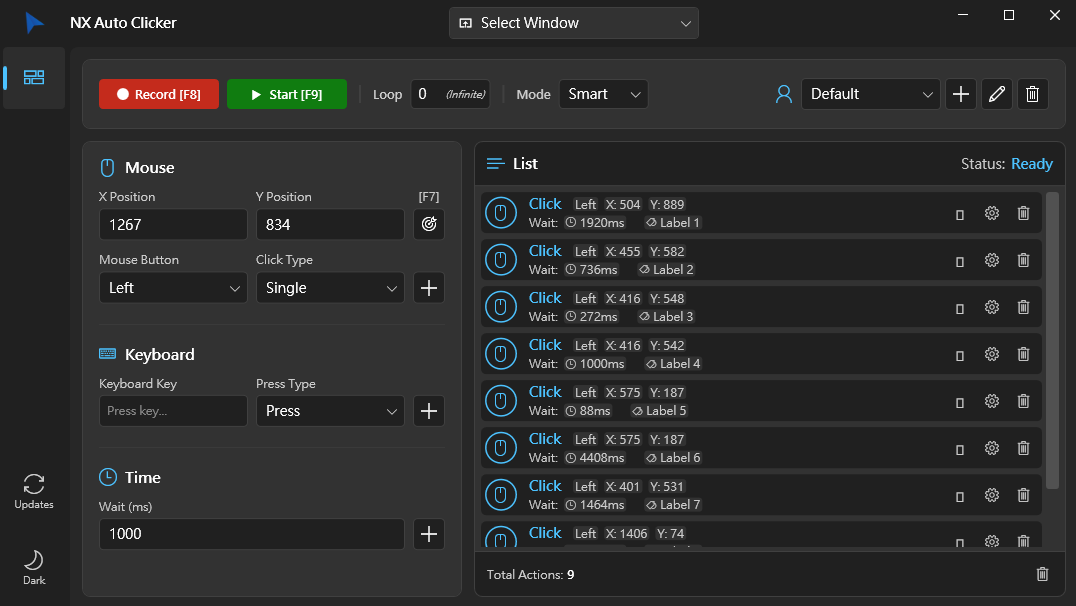
Task: Add the mouse click action with plus
Action: point(429,288)
